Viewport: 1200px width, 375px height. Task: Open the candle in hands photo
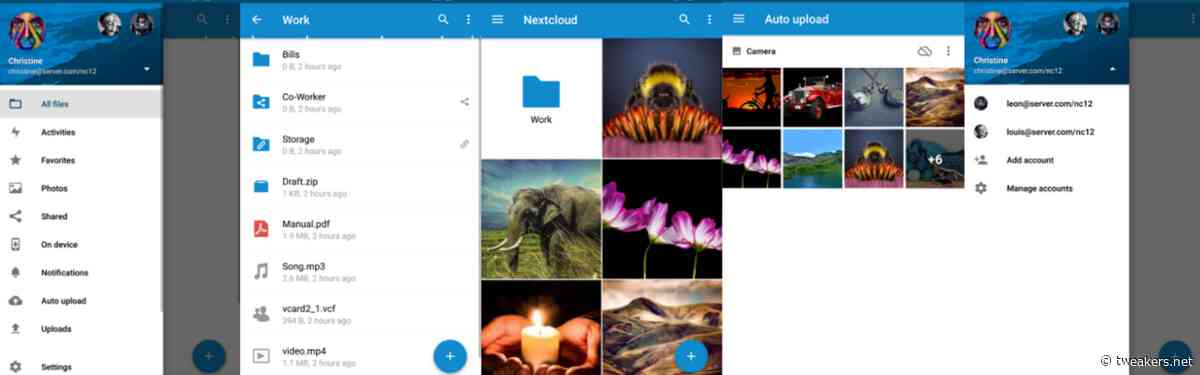(541, 327)
